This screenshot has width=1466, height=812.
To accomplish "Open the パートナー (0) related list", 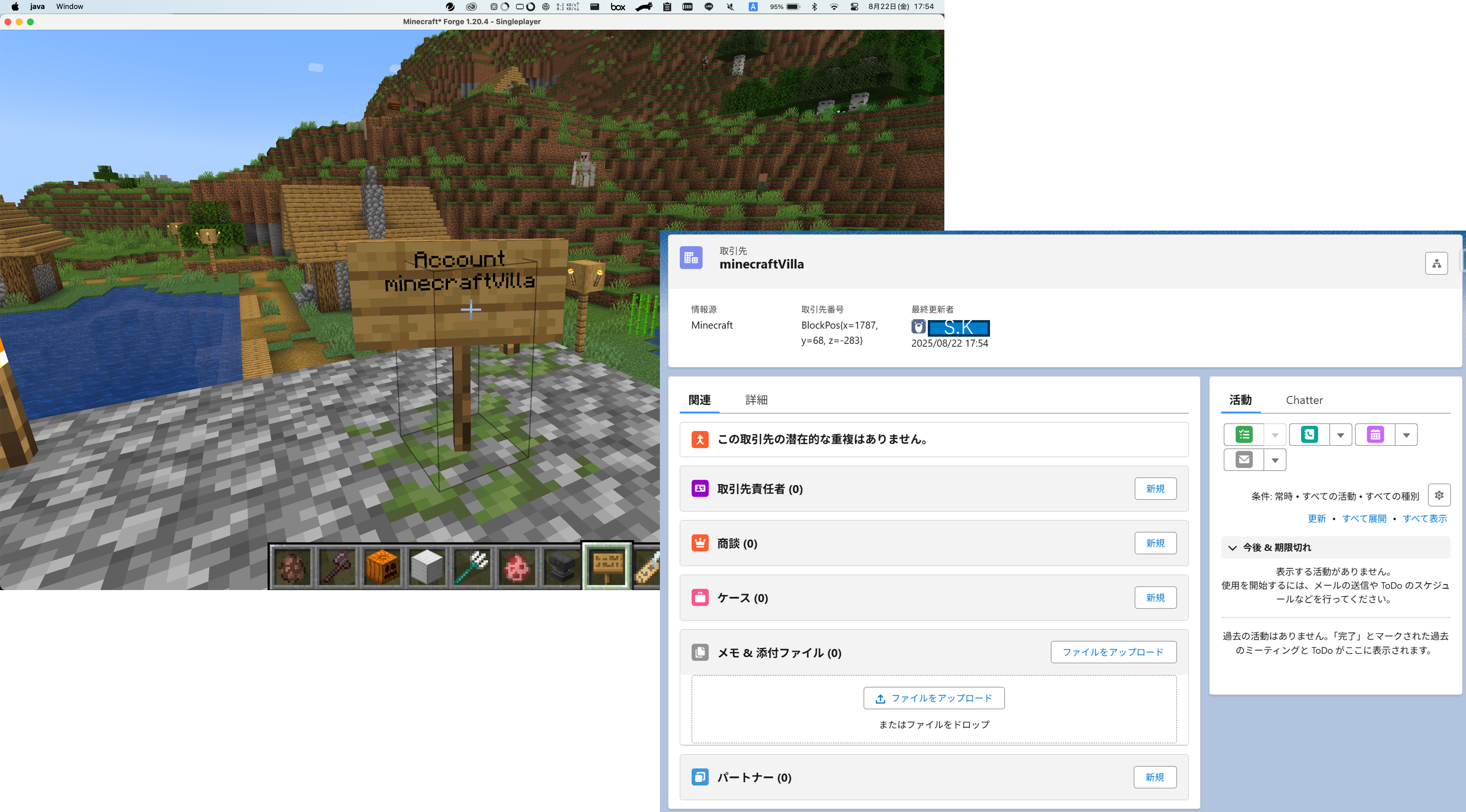I will (x=754, y=777).
